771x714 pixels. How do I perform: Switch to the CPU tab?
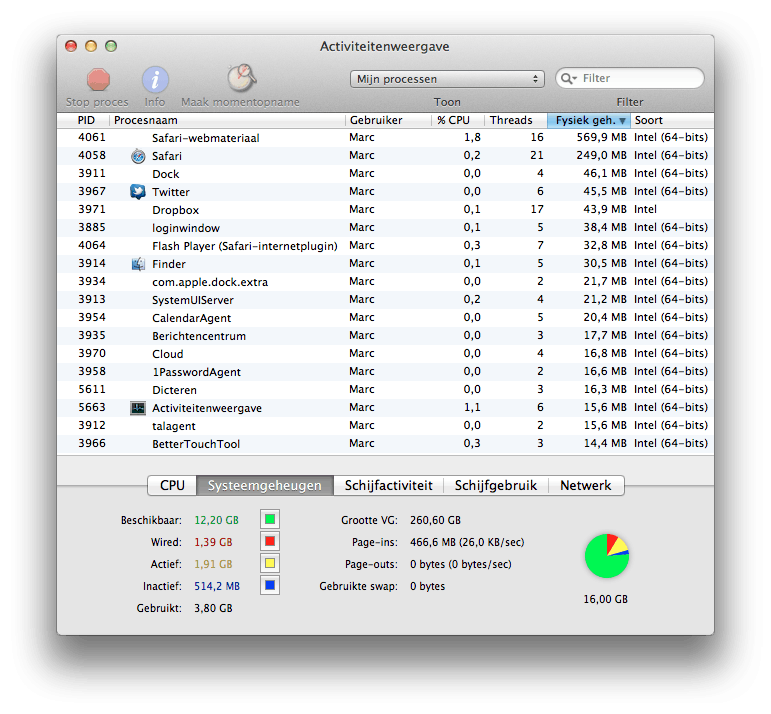point(172,485)
